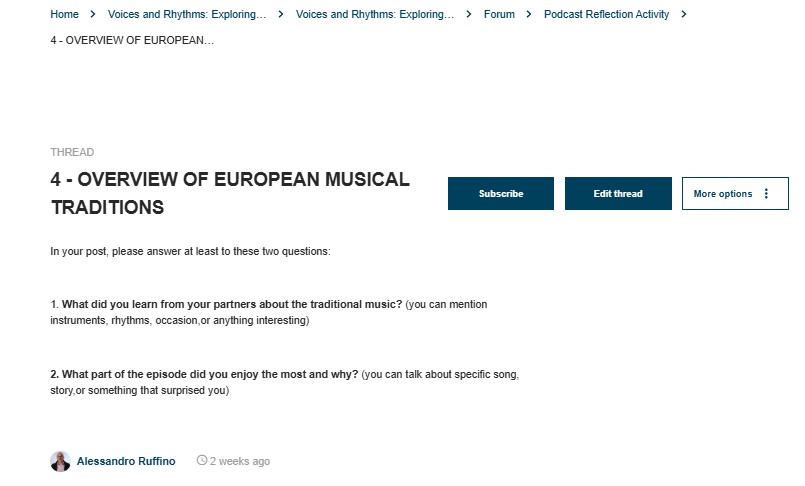Open Alessandro Ruffino's profile name link
Viewport: 805px width, 486px height.
[126, 461]
